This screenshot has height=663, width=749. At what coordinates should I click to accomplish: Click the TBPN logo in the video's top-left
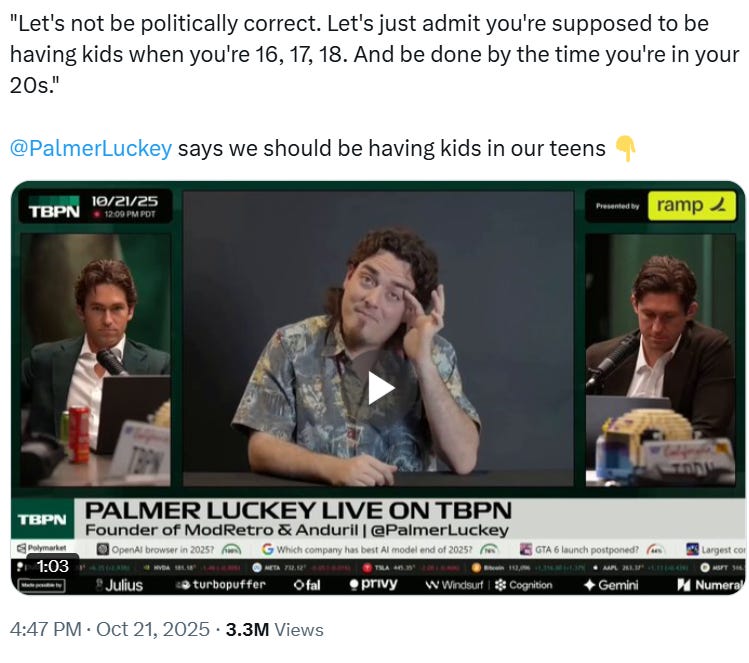click(x=54, y=211)
